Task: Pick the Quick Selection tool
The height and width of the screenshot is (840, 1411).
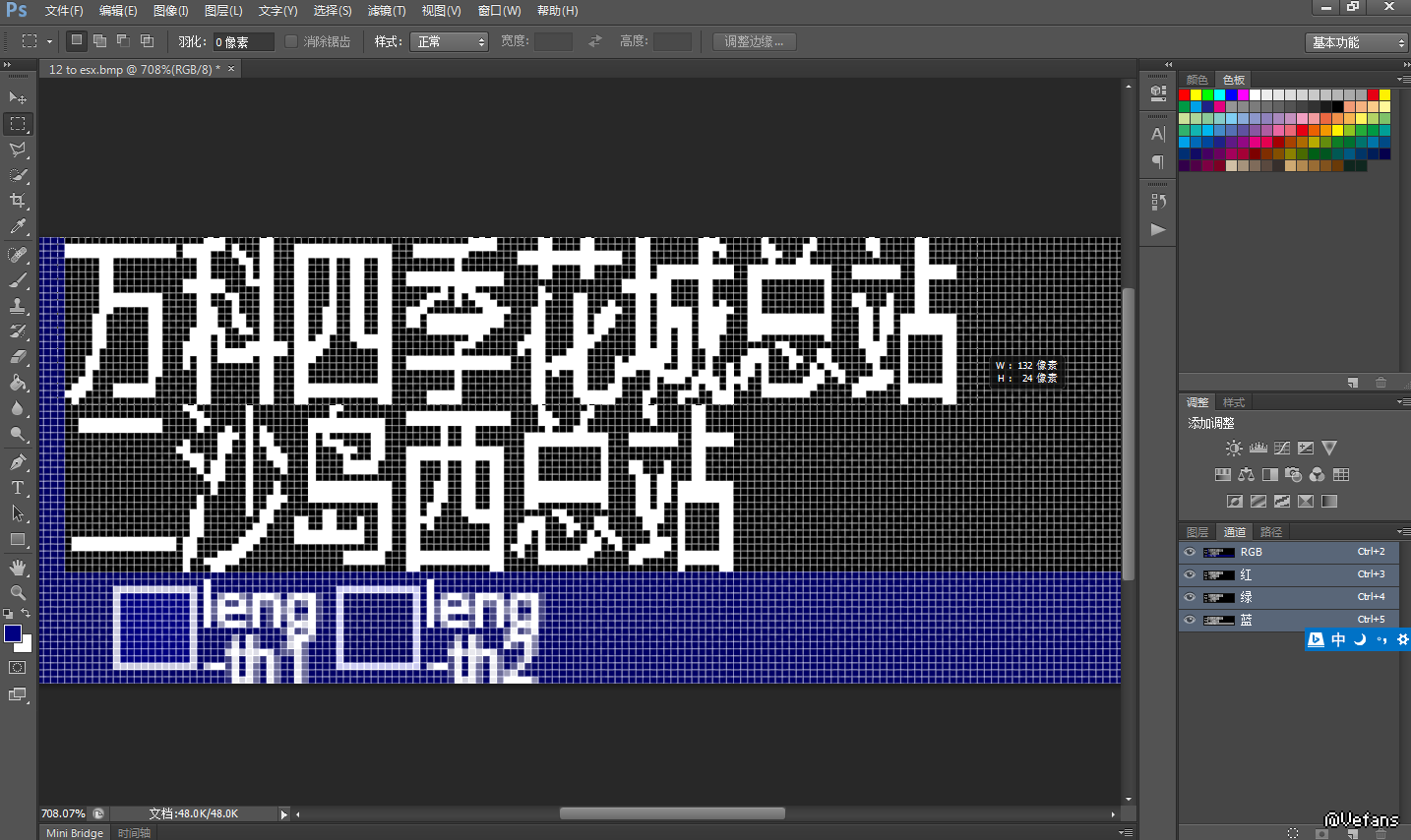Action: 18,175
